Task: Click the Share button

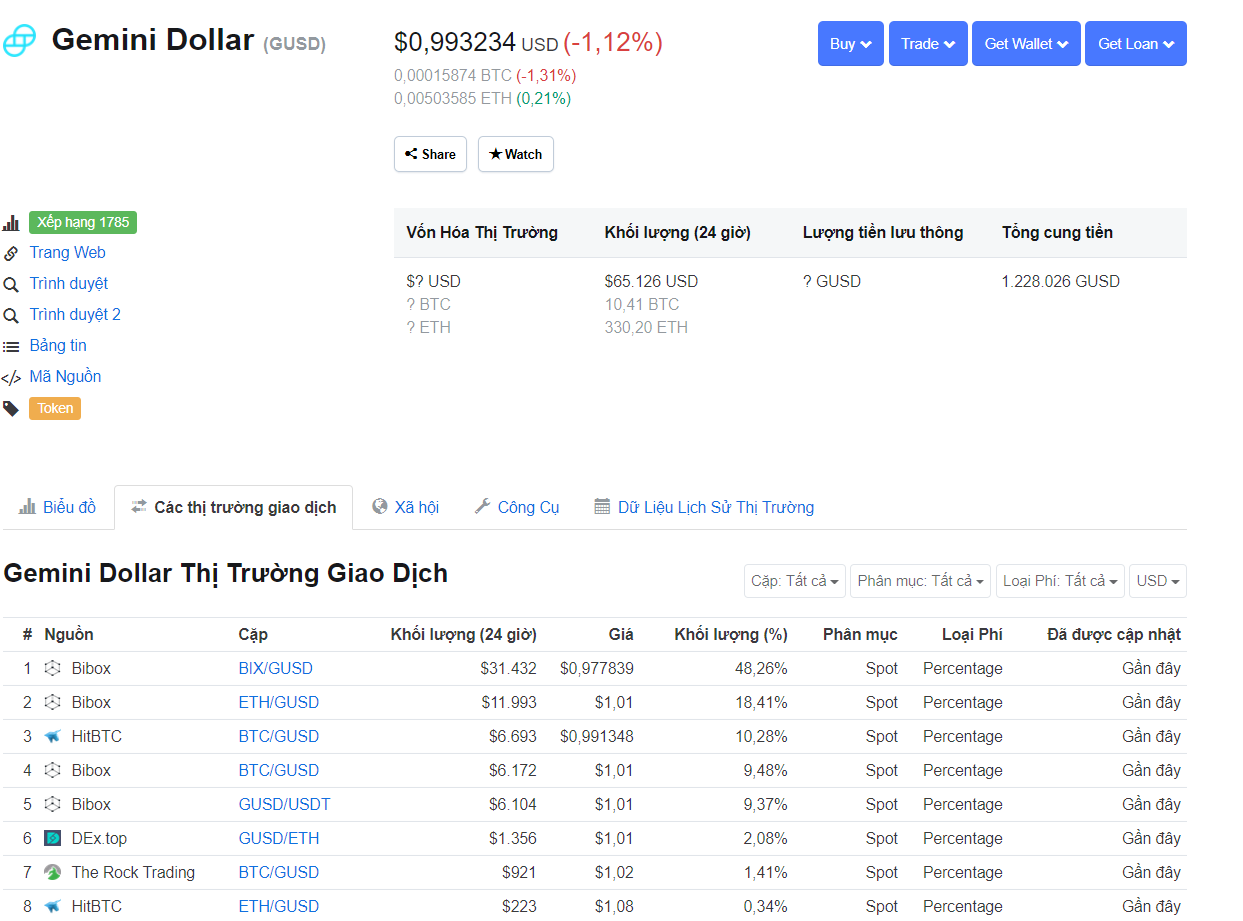Action: pyautogui.click(x=430, y=154)
